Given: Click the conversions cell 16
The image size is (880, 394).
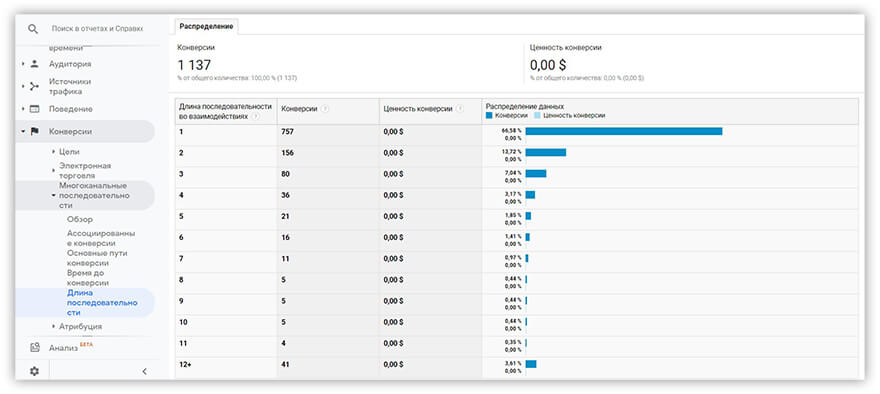Looking at the screenshot, I should 286,237.
